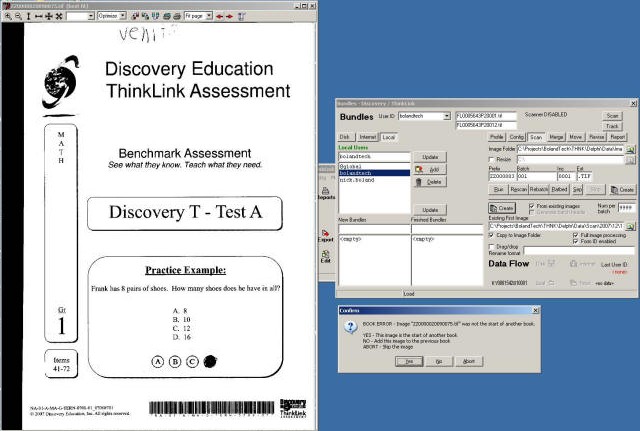Open the Move tab
This screenshot has width=640, height=431.
point(576,137)
